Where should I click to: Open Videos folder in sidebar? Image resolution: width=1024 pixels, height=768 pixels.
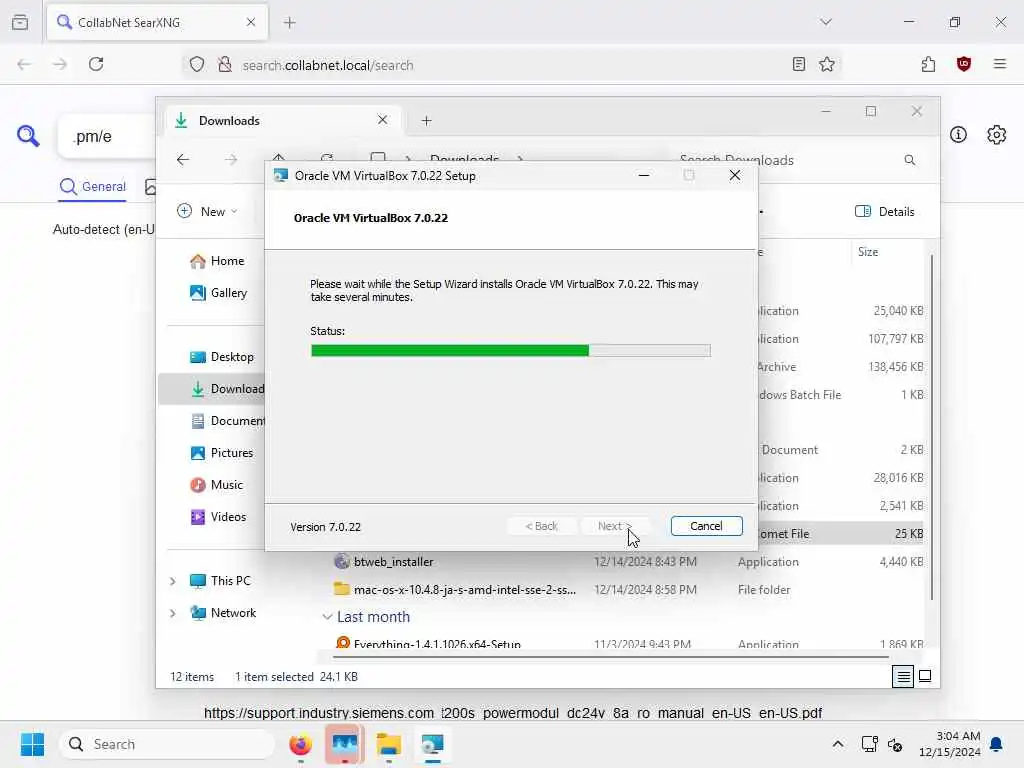[217, 517]
